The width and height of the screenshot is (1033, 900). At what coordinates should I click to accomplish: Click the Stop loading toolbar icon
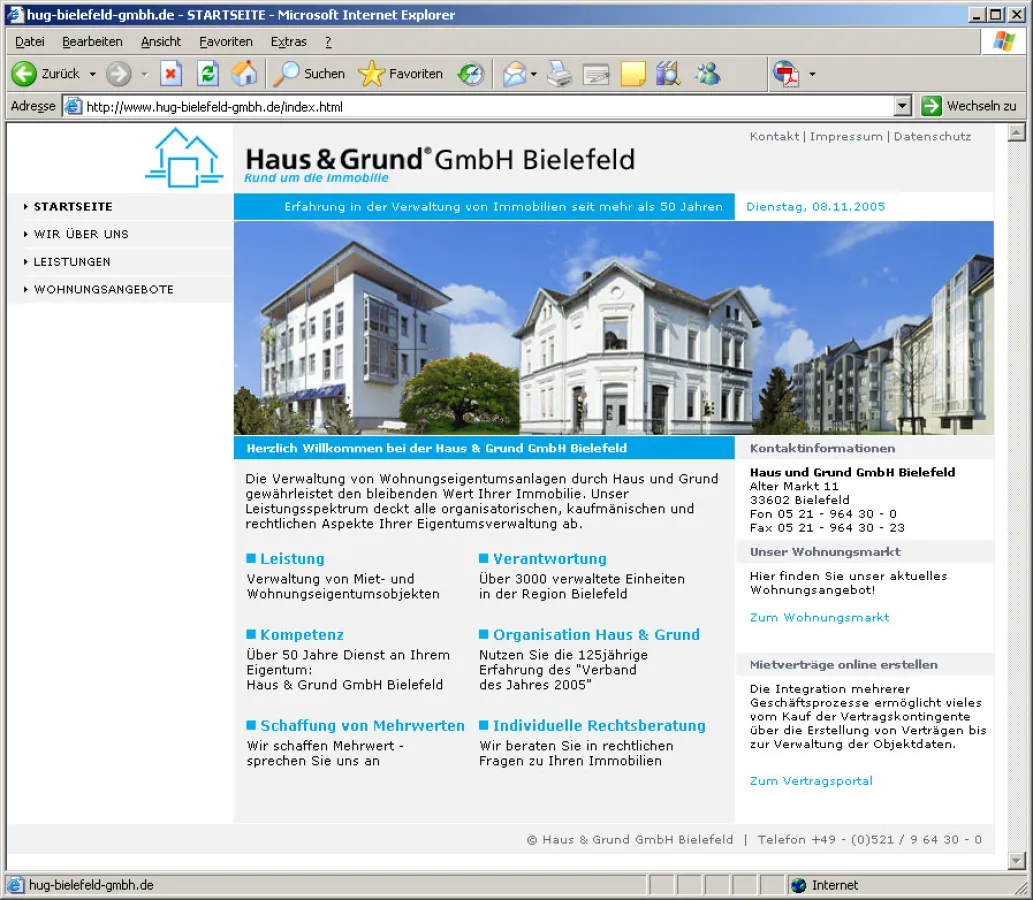pos(171,74)
